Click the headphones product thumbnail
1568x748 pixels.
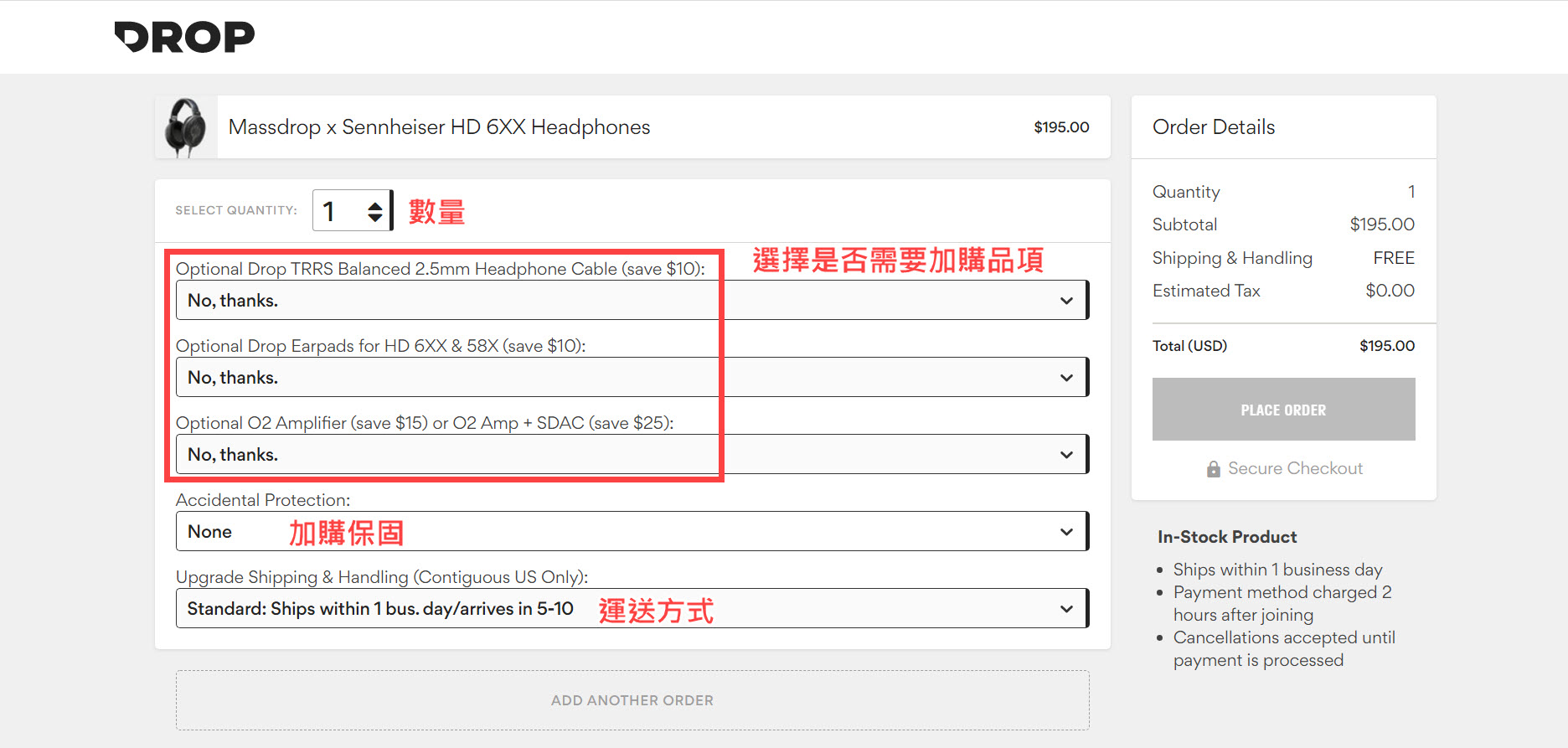(186, 127)
